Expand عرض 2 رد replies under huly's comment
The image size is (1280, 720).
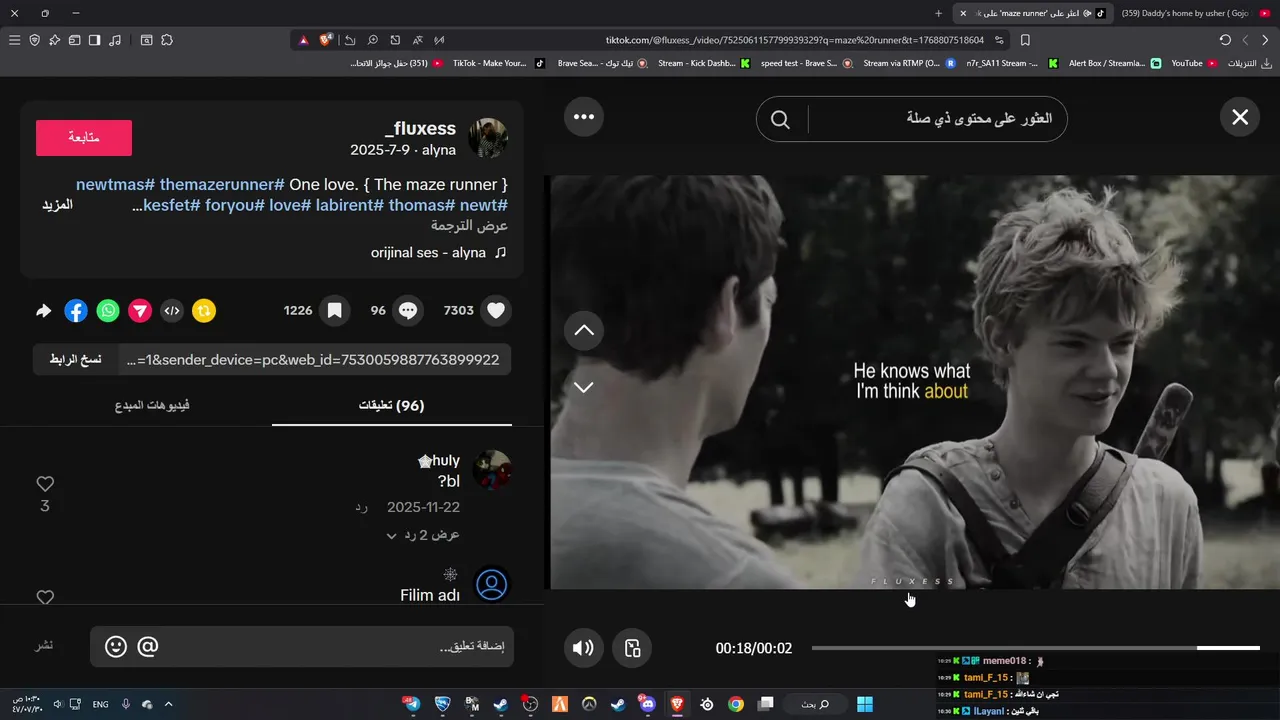click(423, 535)
